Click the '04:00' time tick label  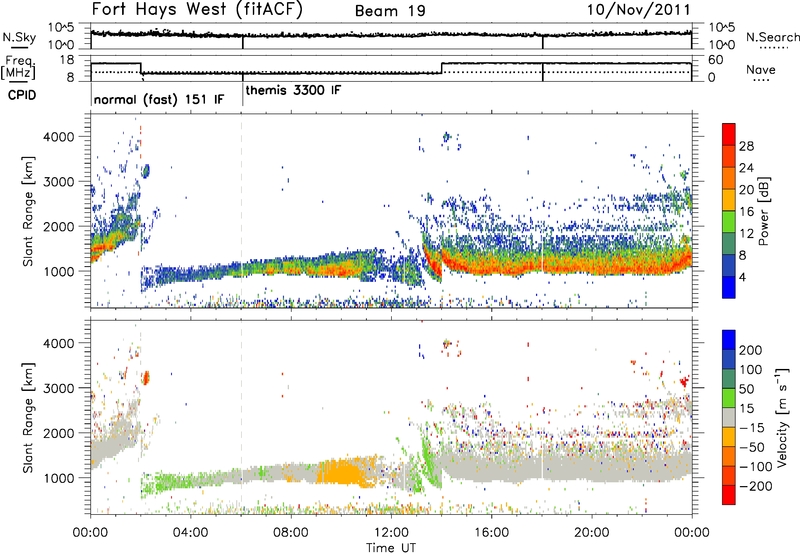click(x=190, y=533)
